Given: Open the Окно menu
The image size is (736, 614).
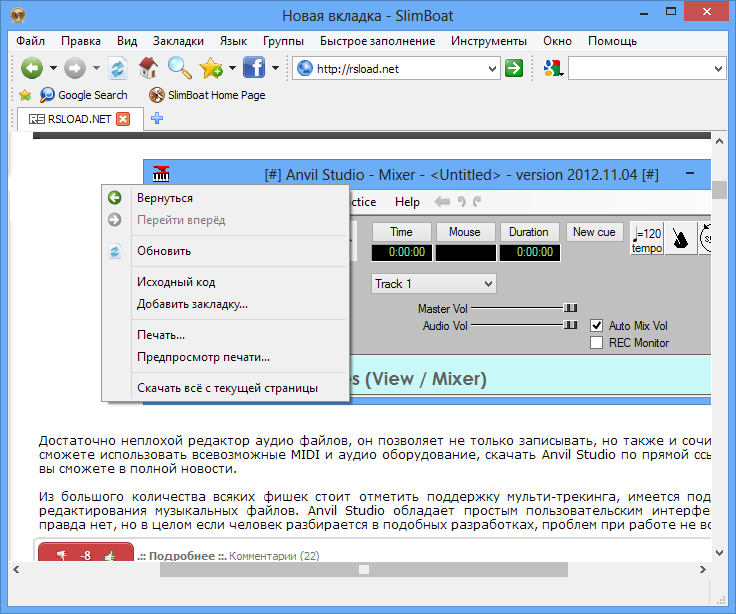Looking at the screenshot, I should [557, 41].
